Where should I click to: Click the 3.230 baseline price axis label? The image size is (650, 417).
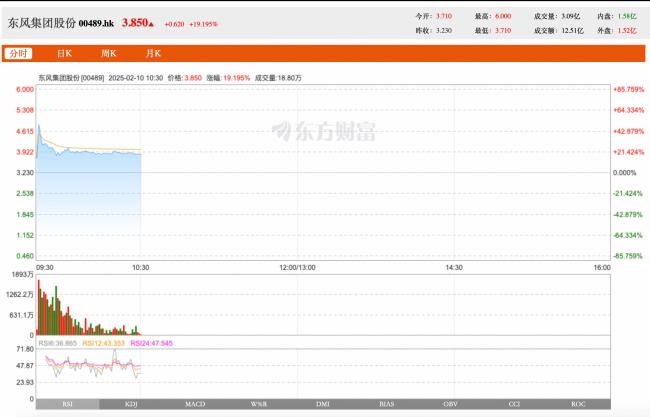coord(25,172)
